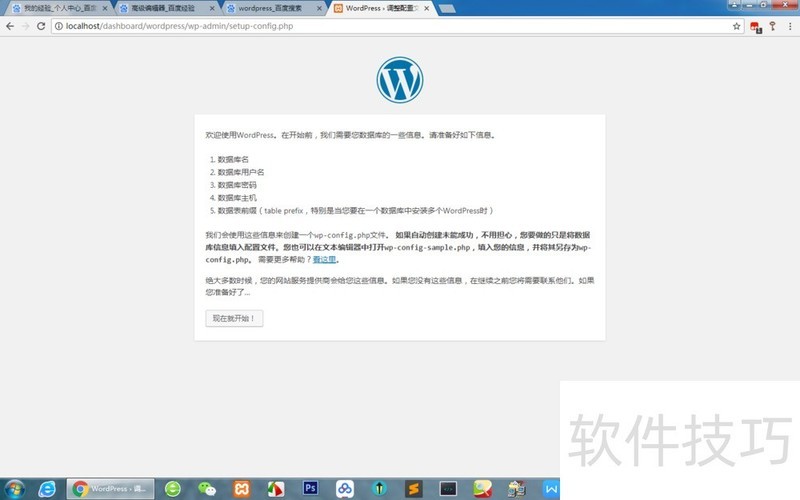The image size is (800, 500).
Task: Open the 看这里 help link
Action: click(x=324, y=260)
